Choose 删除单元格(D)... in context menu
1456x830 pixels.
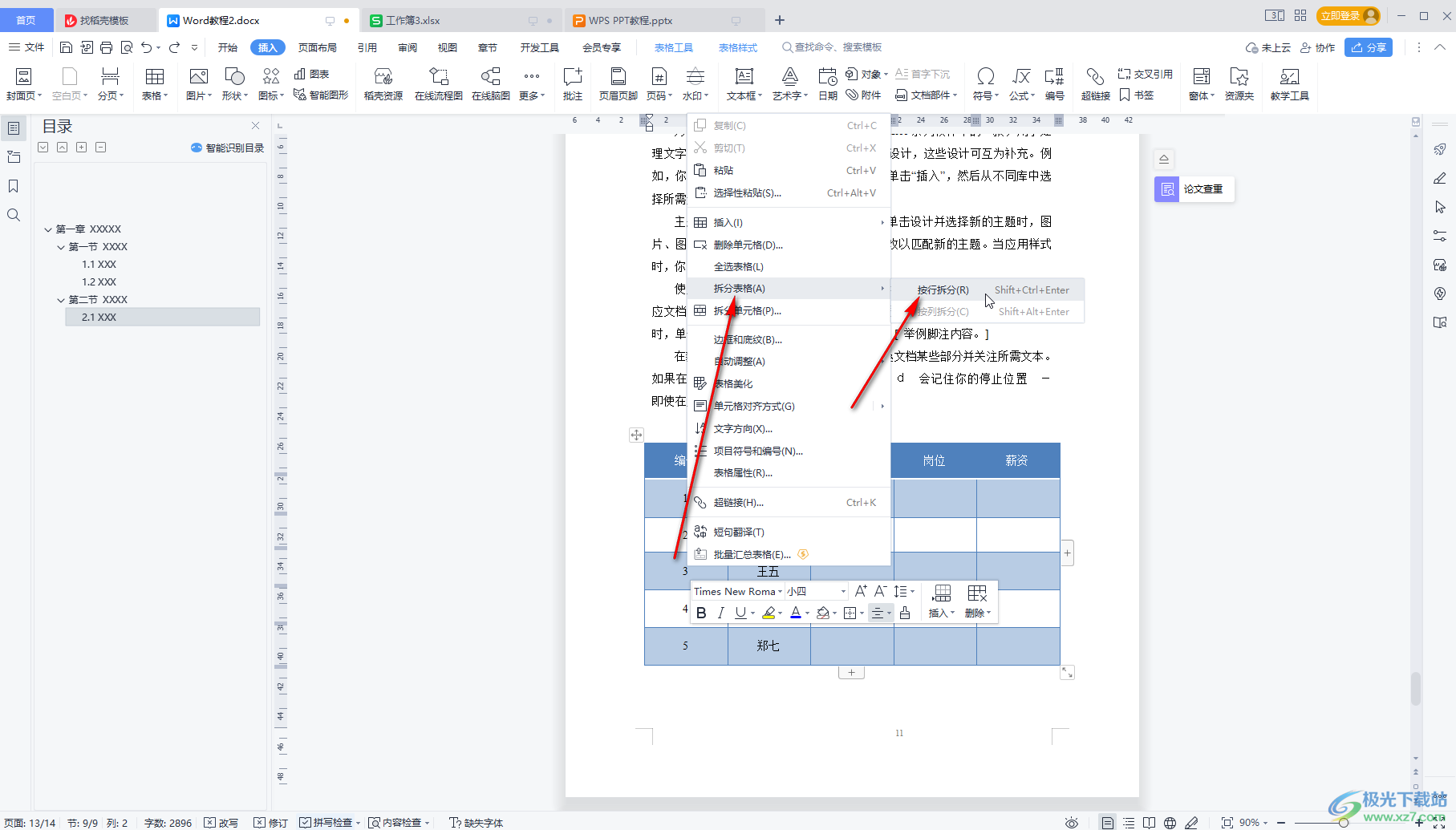click(789, 245)
